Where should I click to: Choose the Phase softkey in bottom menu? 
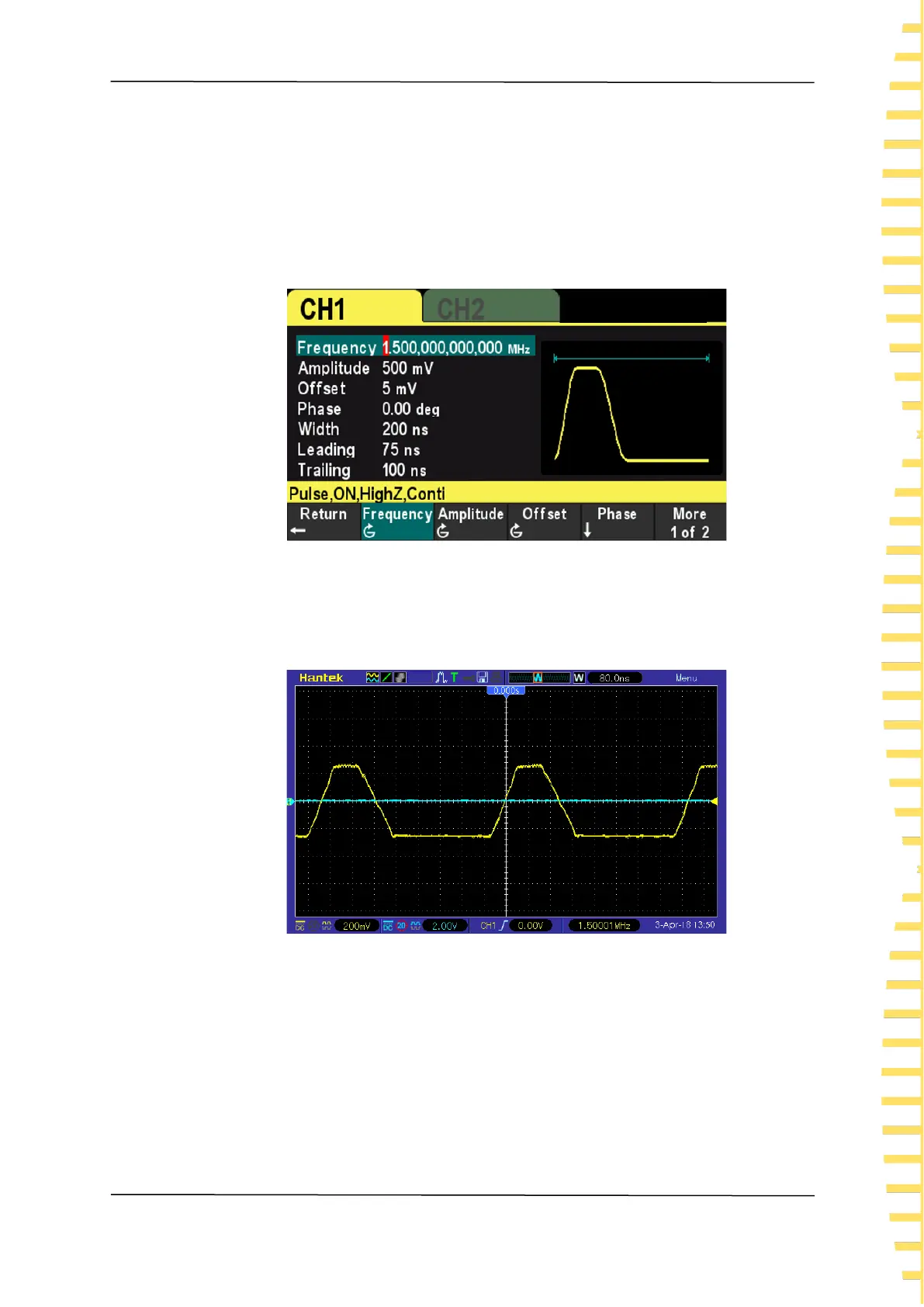(x=617, y=522)
